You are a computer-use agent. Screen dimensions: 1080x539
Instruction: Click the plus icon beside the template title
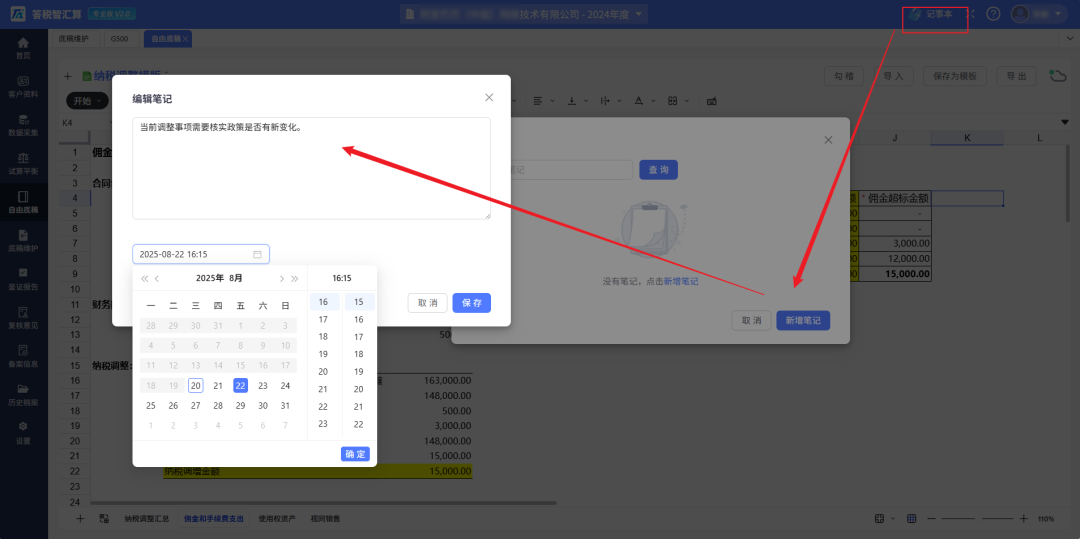coord(68,76)
